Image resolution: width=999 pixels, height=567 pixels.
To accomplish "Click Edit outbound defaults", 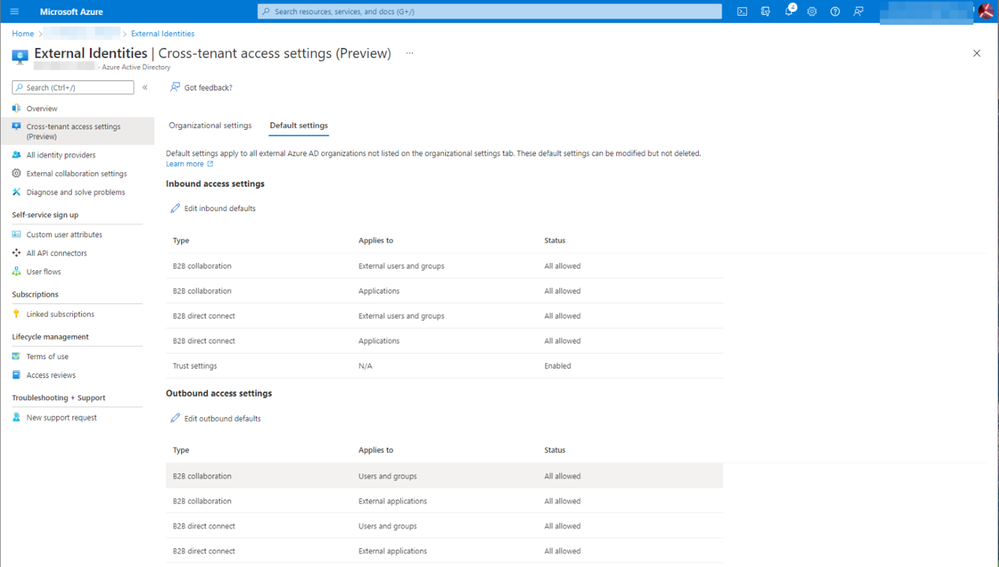I will click(215, 419).
